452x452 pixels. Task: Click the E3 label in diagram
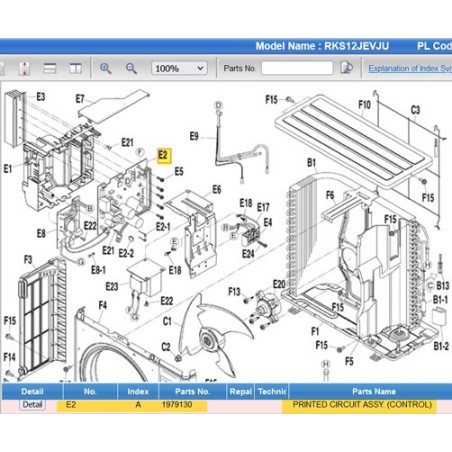point(40,97)
